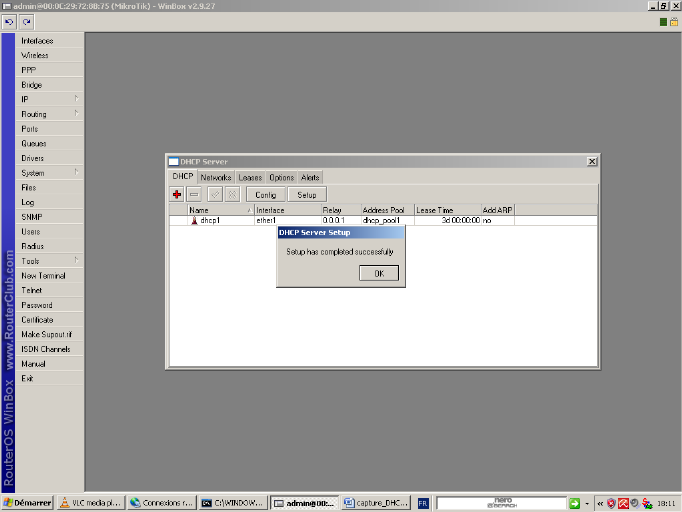Screen dimensions: 682x512
Task: Open the Radius menu item
Action: pyautogui.click(x=49, y=246)
